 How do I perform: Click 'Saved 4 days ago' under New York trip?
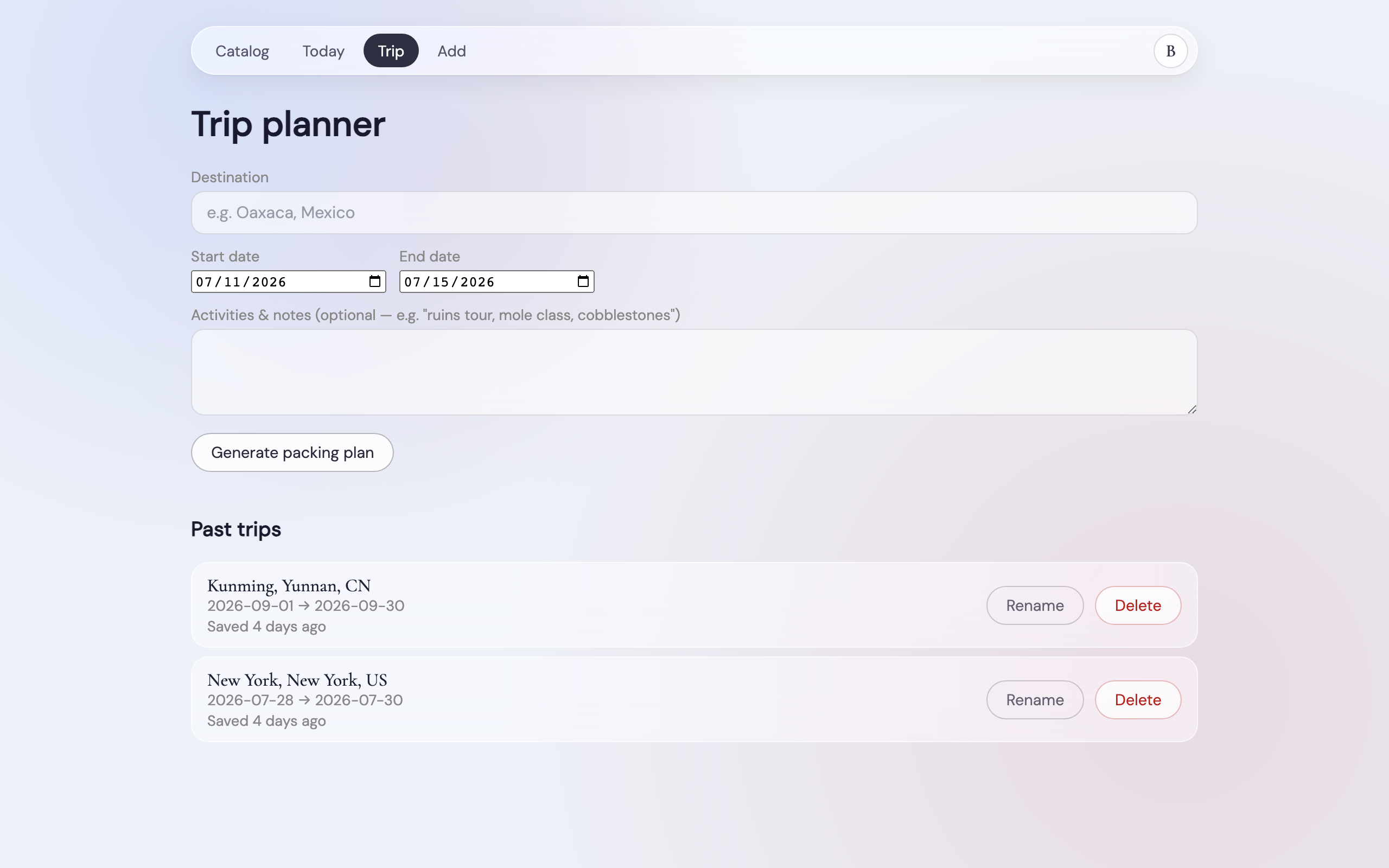tap(266, 721)
